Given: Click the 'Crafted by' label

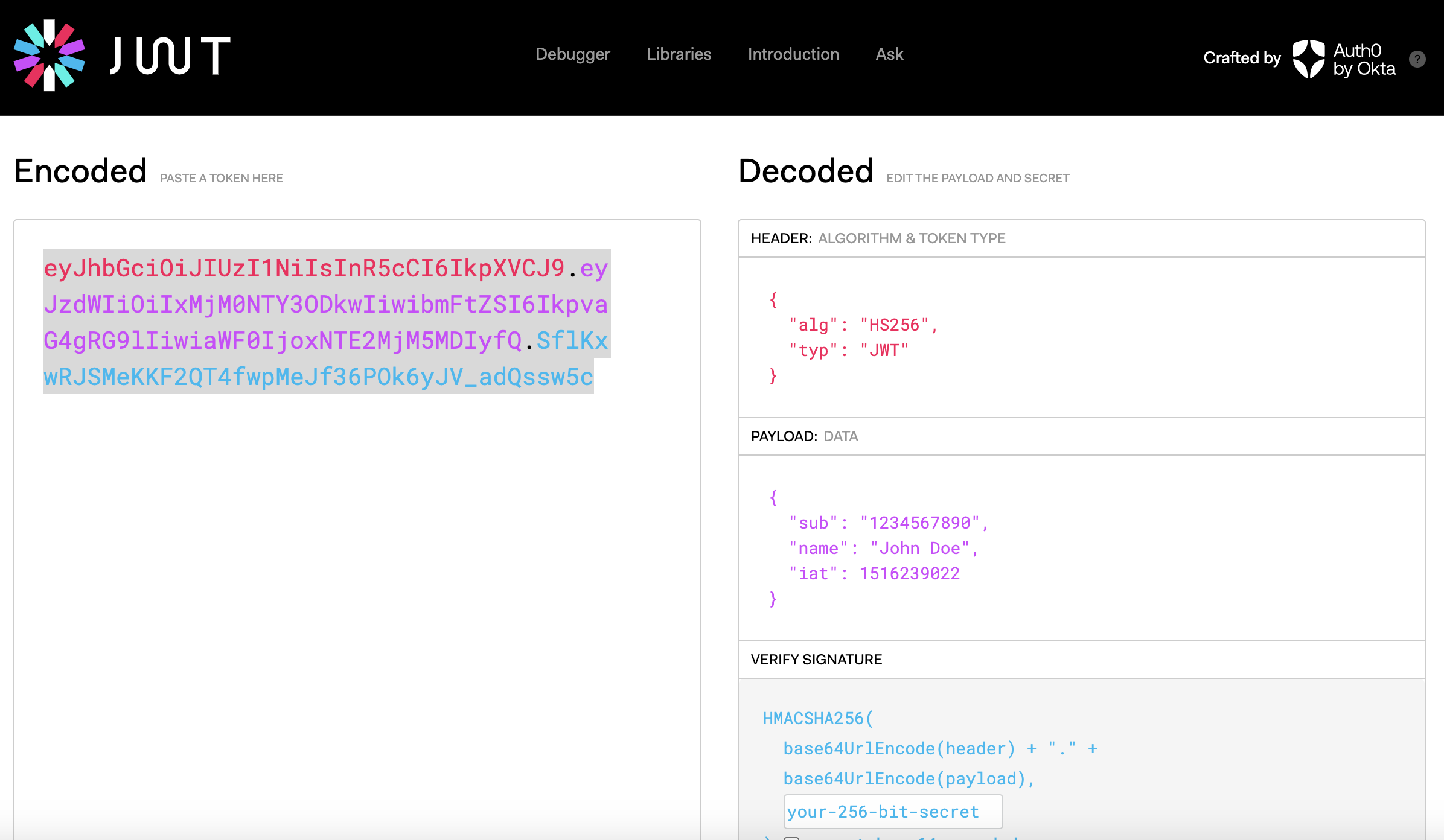Looking at the screenshot, I should click(x=1241, y=58).
